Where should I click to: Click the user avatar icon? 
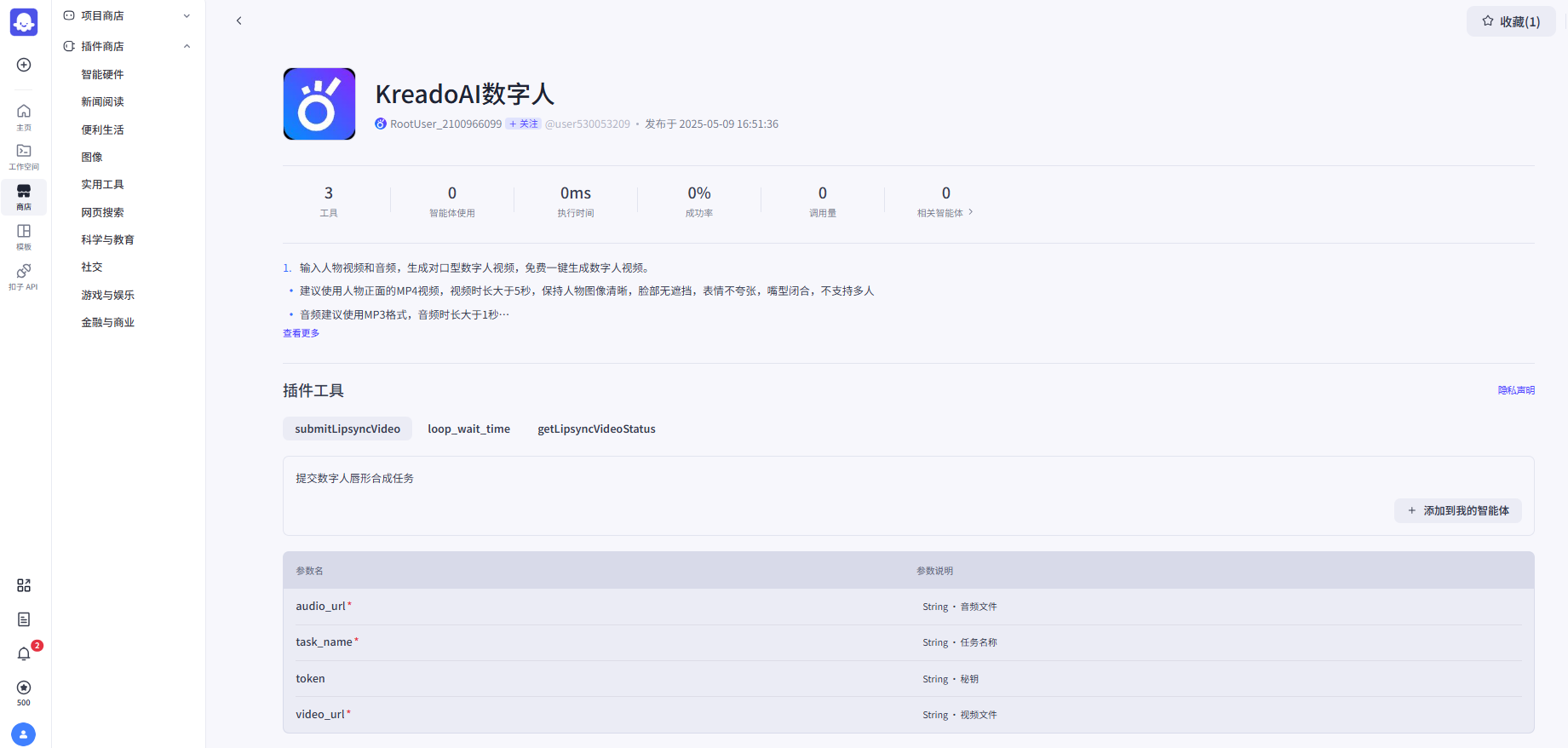(24, 734)
